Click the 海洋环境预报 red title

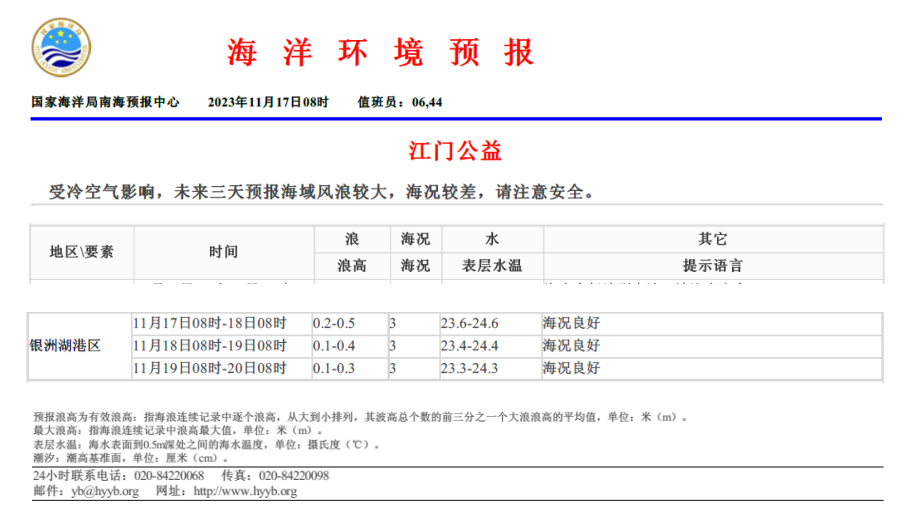[x=381, y=52]
